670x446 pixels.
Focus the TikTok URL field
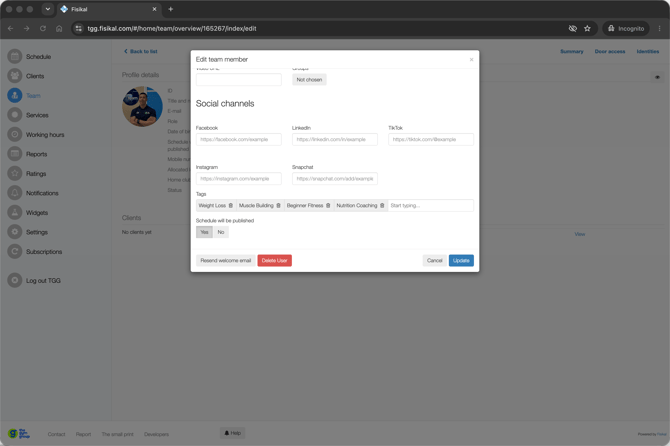tap(431, 139)
